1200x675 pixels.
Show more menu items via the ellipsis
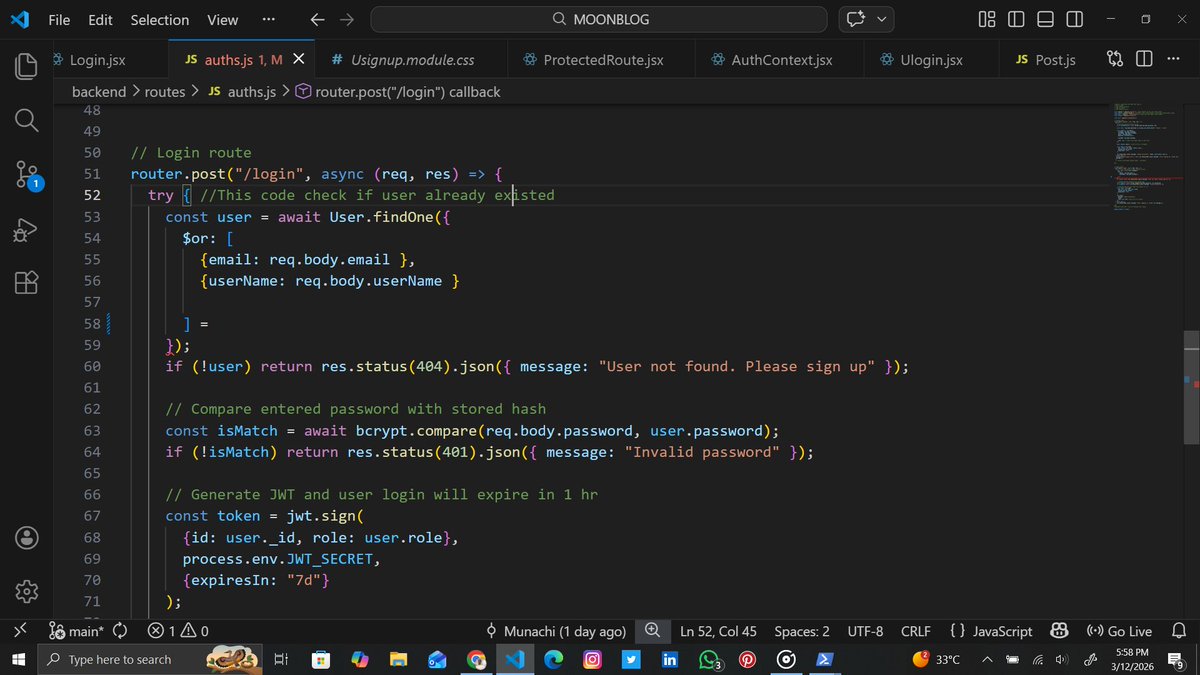tap(268, 19)
